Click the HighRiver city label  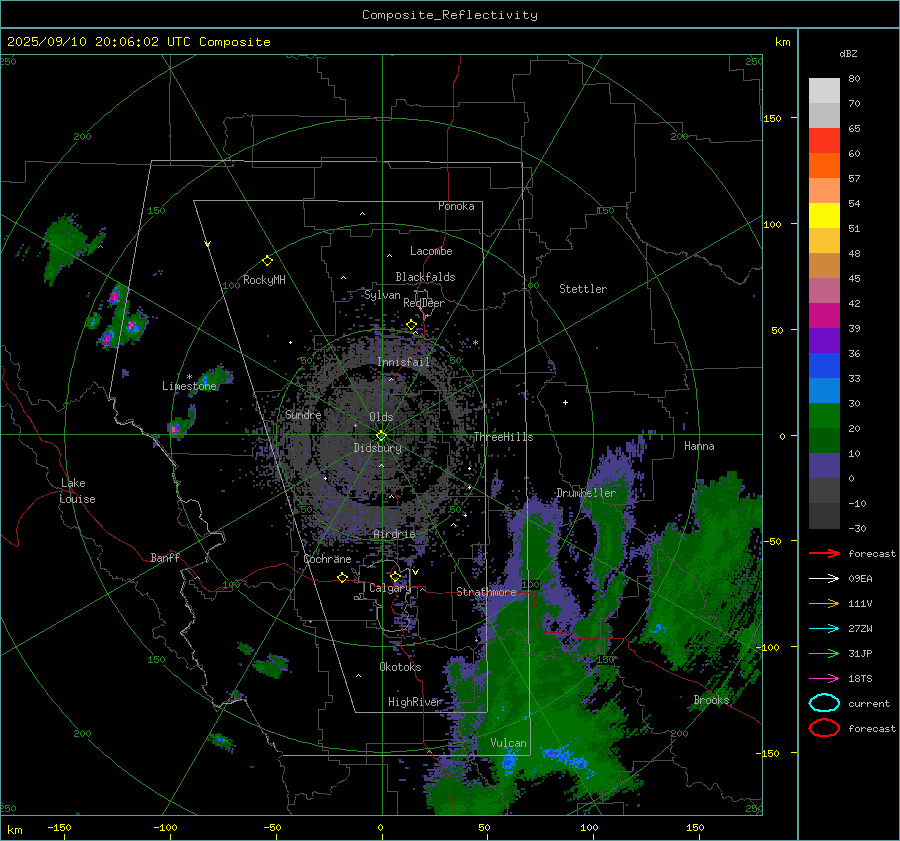(415, 702)
